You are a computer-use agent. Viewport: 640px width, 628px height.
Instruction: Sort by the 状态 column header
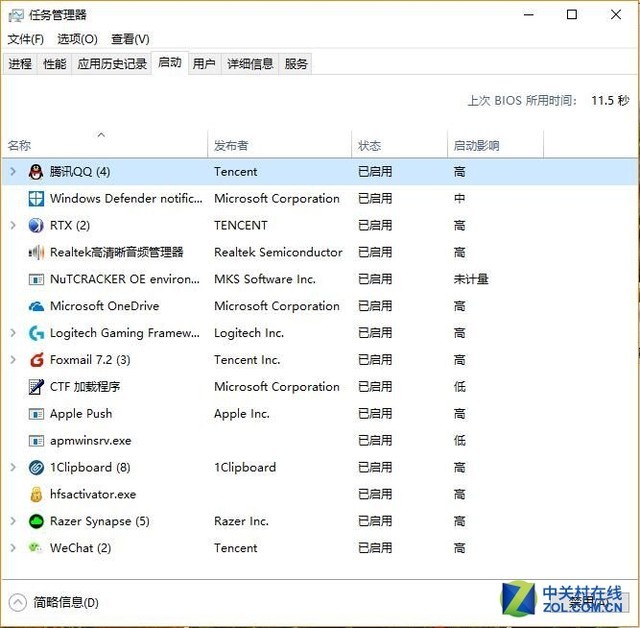399,145
